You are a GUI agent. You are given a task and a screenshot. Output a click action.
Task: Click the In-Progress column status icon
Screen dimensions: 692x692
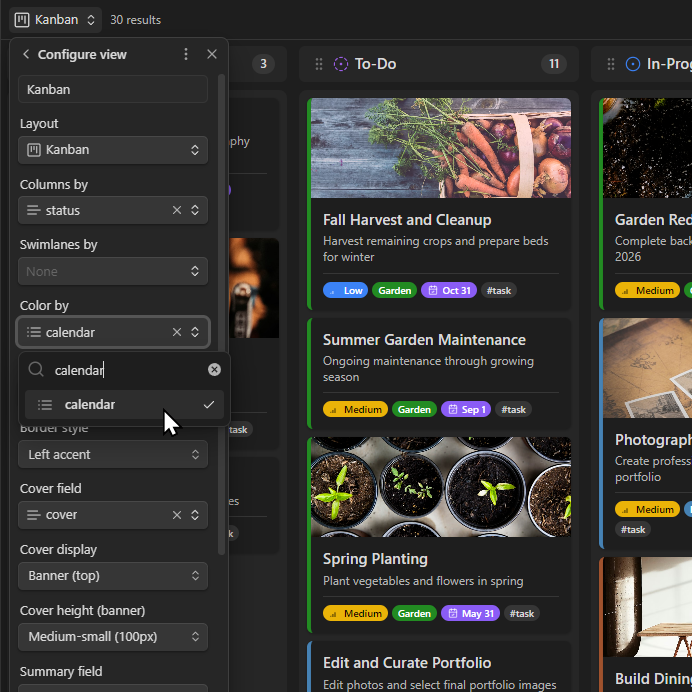coord(632,64)
